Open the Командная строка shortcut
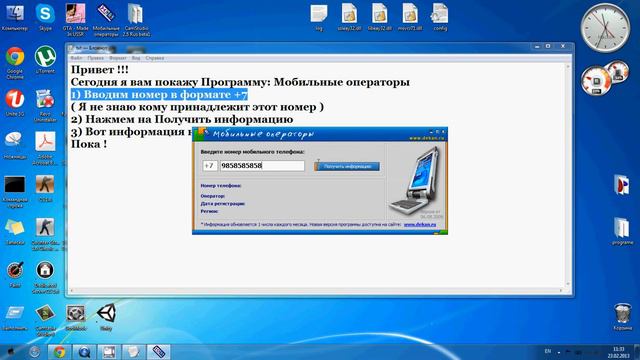This screenshot has height=360, width=640. coord(15,191)
